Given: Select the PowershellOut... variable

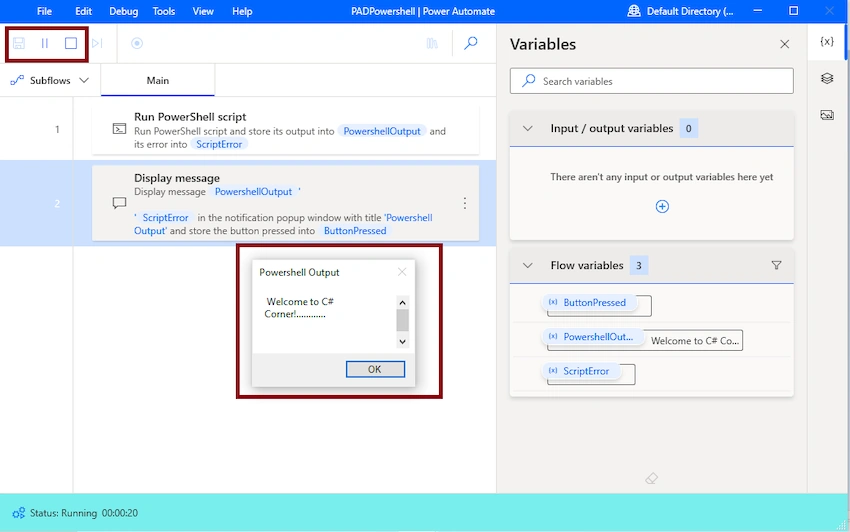Looking at the screenshot, I should tap(592, 337).
